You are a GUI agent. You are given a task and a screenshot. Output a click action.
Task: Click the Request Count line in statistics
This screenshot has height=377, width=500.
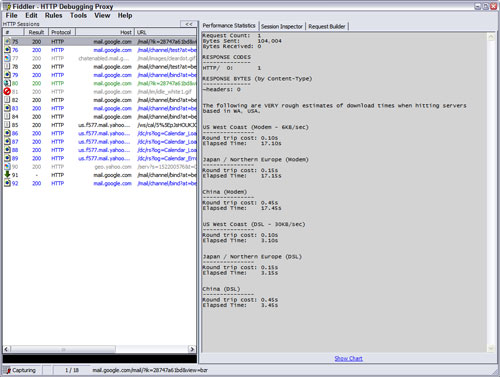232,35
